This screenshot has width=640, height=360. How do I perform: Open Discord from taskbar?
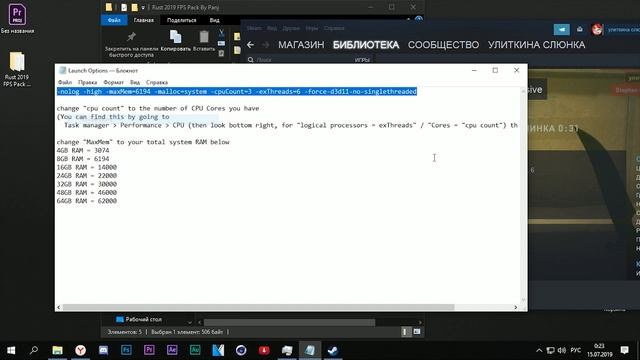103,350
